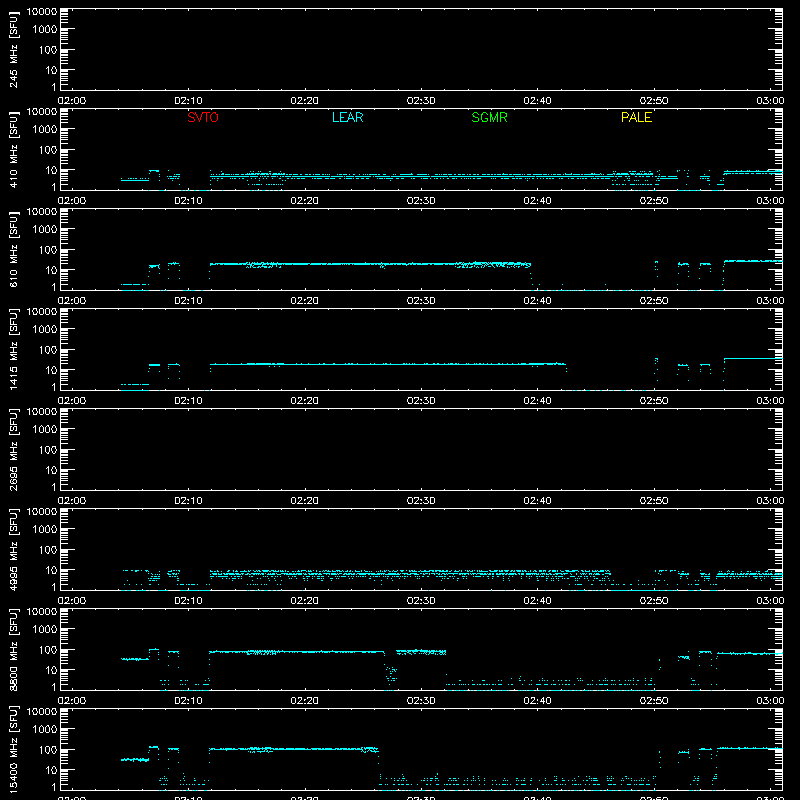Viewport: 800px width, 800px height.
Task: Click the 02:50 tick under 410 MHz panel
Action: pyautogui.click(x=654, y=201)
